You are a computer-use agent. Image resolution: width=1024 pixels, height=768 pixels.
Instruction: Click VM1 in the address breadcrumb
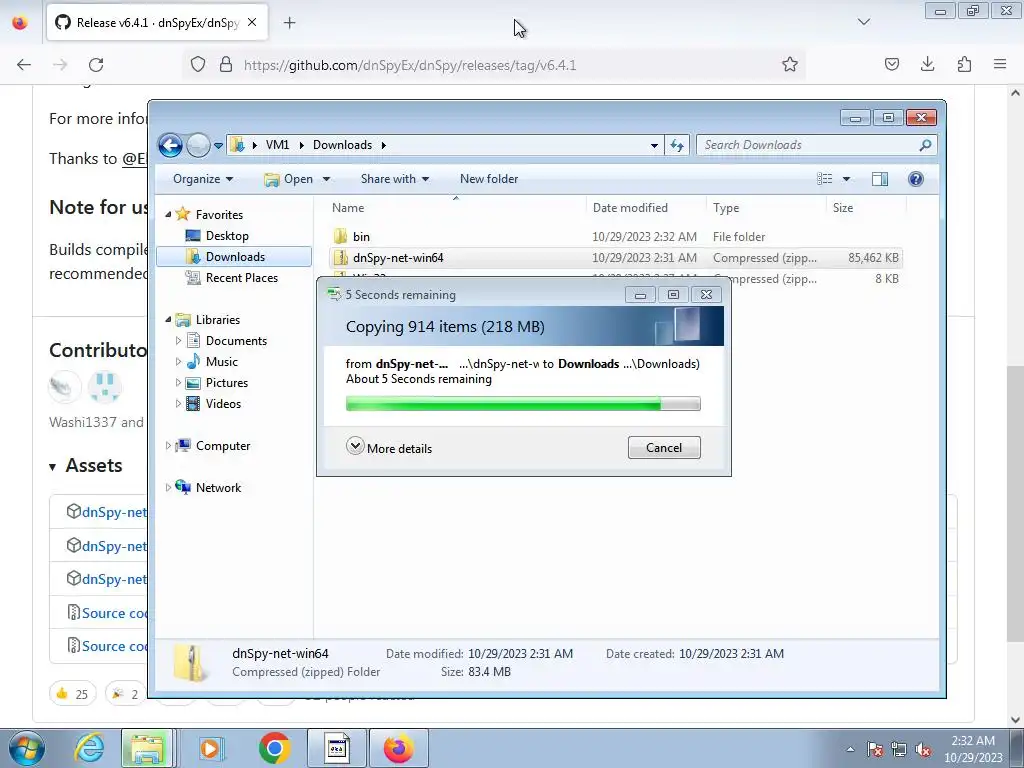[x=277, y=145]
